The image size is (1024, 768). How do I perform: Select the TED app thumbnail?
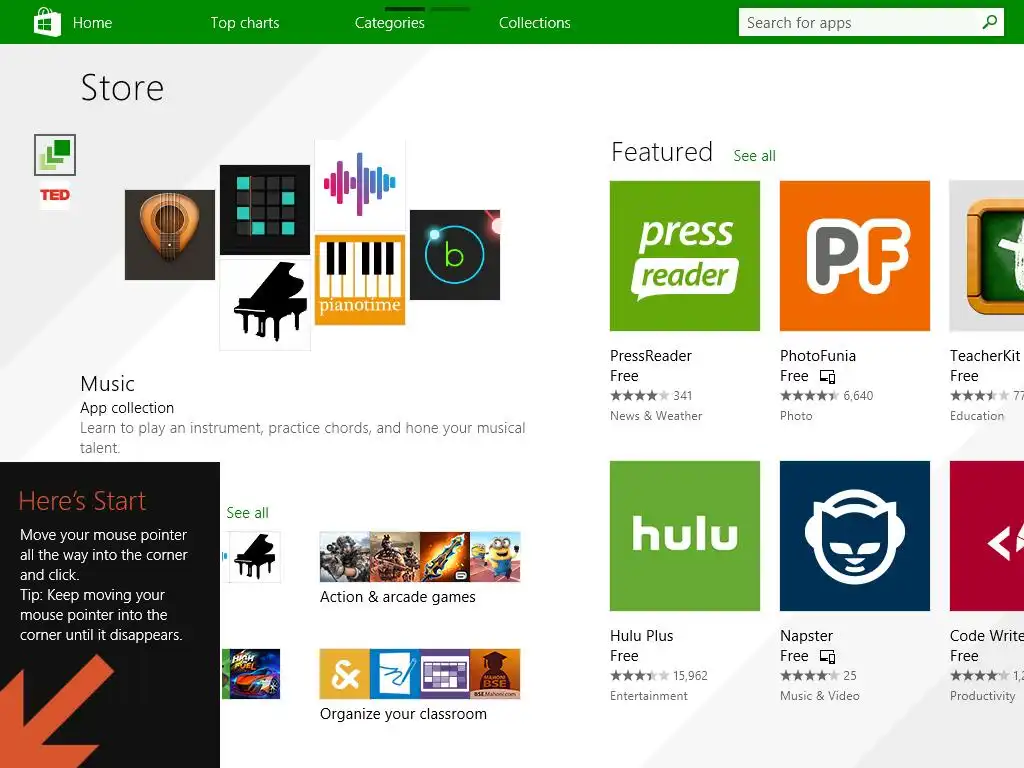tap(55, 195)
